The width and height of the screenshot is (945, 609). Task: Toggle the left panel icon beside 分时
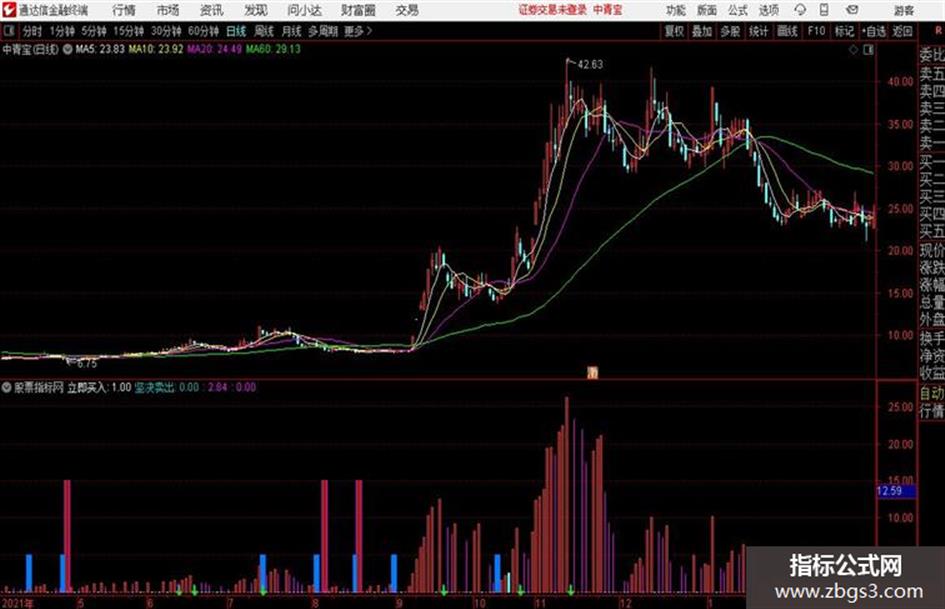point(9,31)
